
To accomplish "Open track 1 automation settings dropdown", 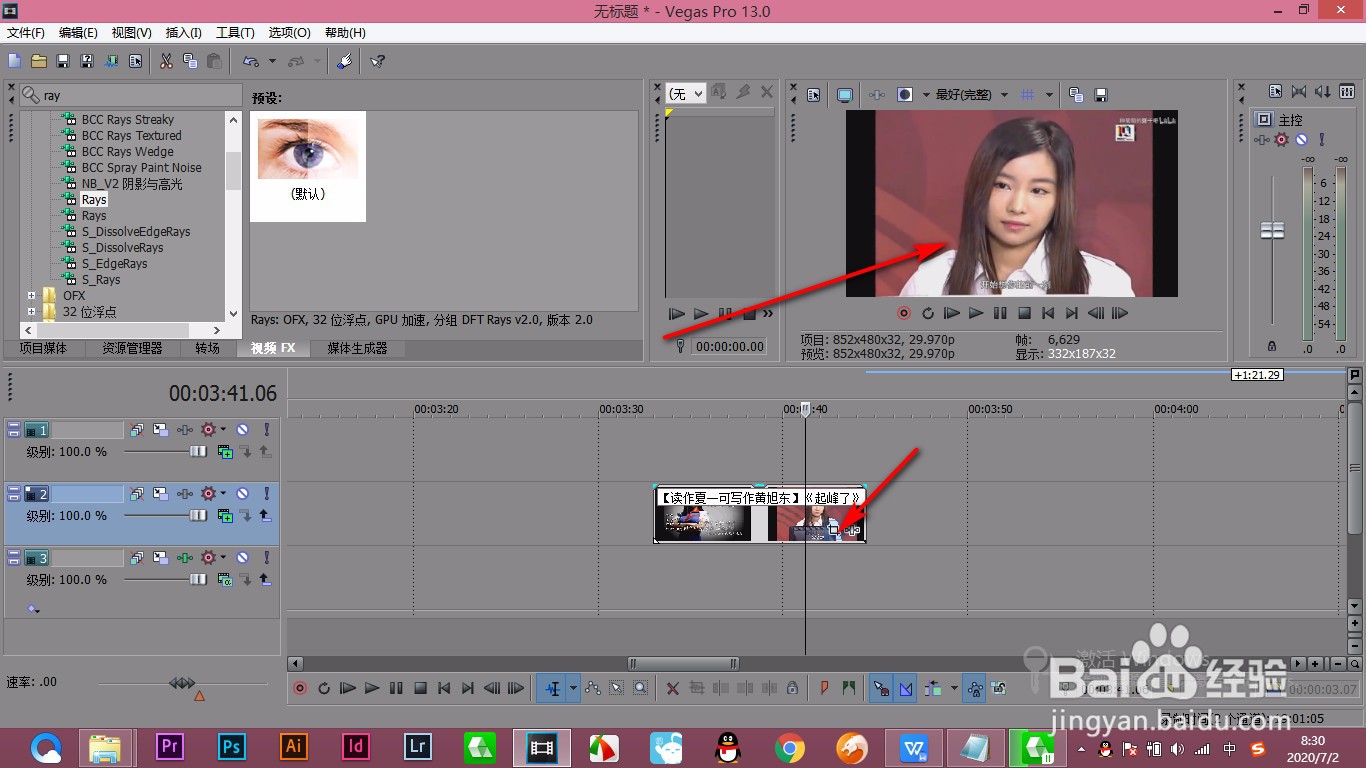I will point(223,429).
